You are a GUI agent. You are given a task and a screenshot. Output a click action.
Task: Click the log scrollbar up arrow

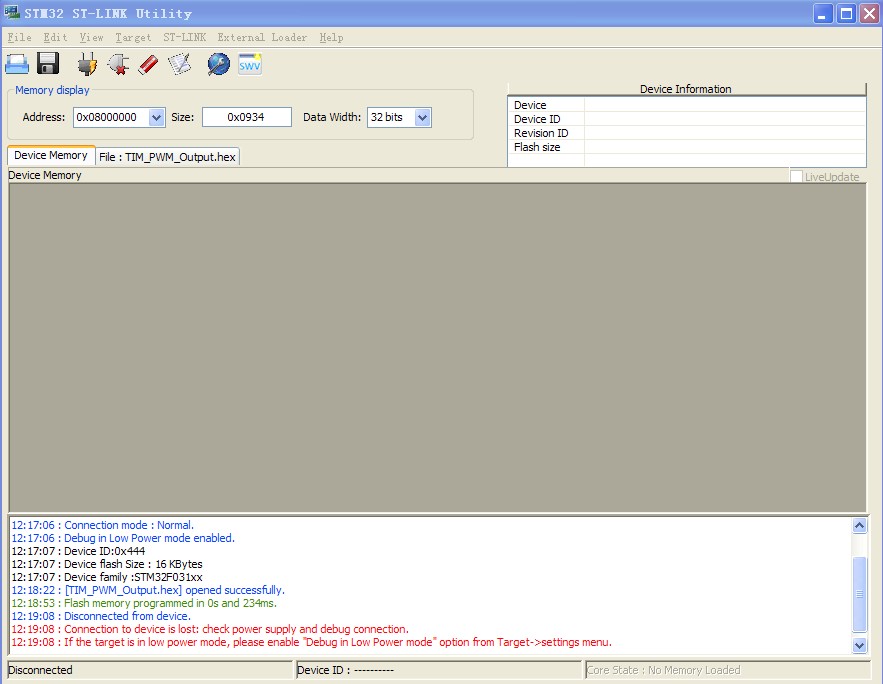coord(859,526)
